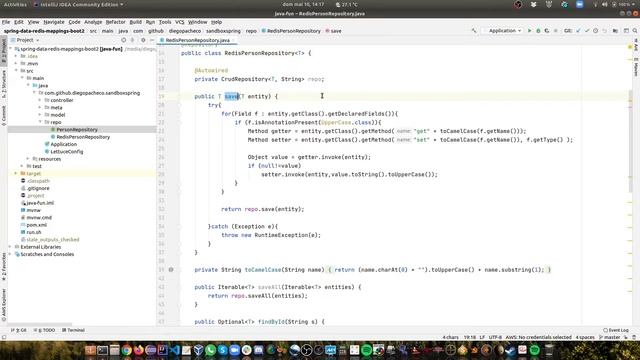Click the gutter icon beside toCamelCase line
The width and height of the screenshot is (640, 360).
point(171,270)
